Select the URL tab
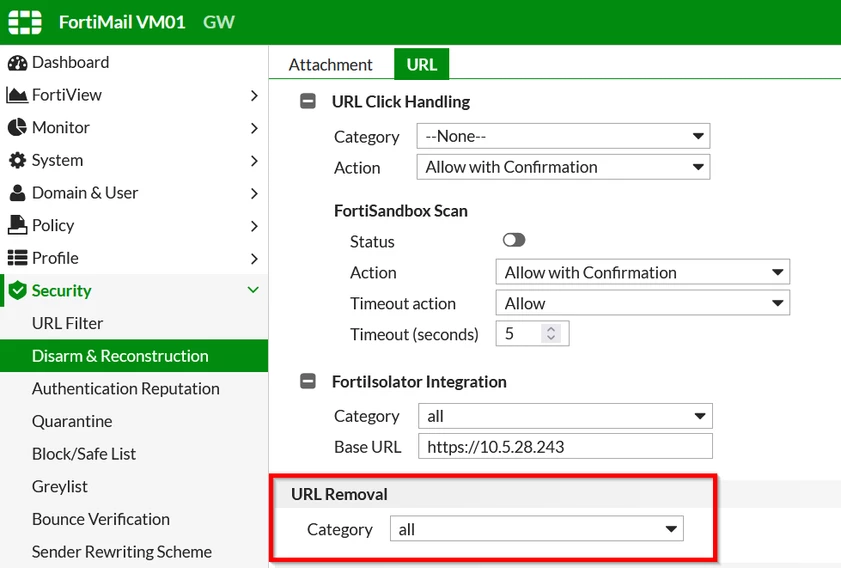Screen dimensions: 841x568 click(x=422, y=64)
